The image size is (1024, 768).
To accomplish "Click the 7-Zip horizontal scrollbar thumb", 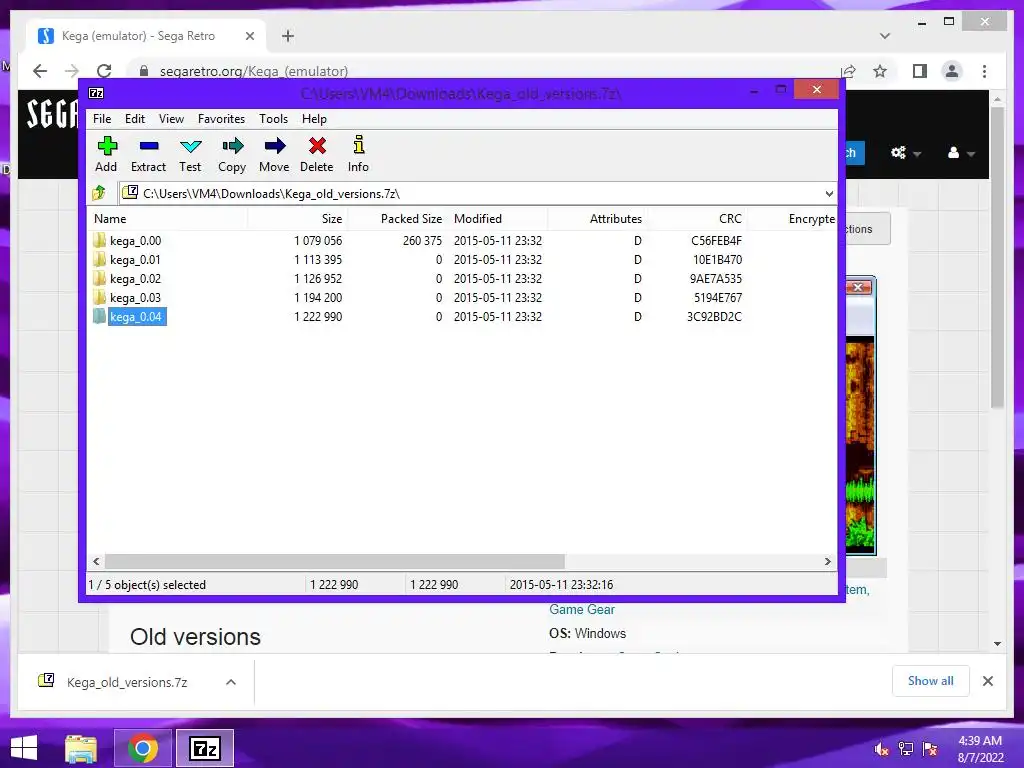I will (x=335, y=561).
